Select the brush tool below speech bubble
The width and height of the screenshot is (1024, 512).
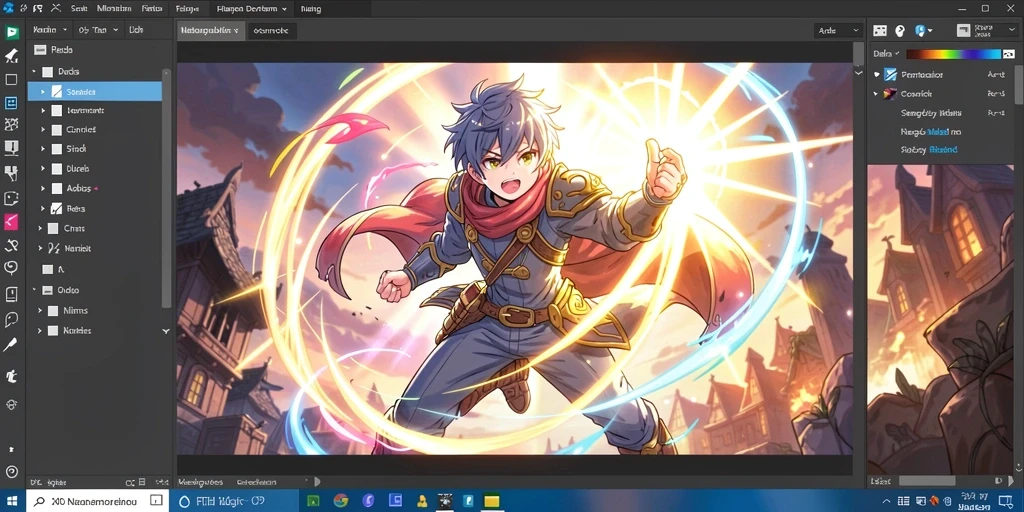10,345
